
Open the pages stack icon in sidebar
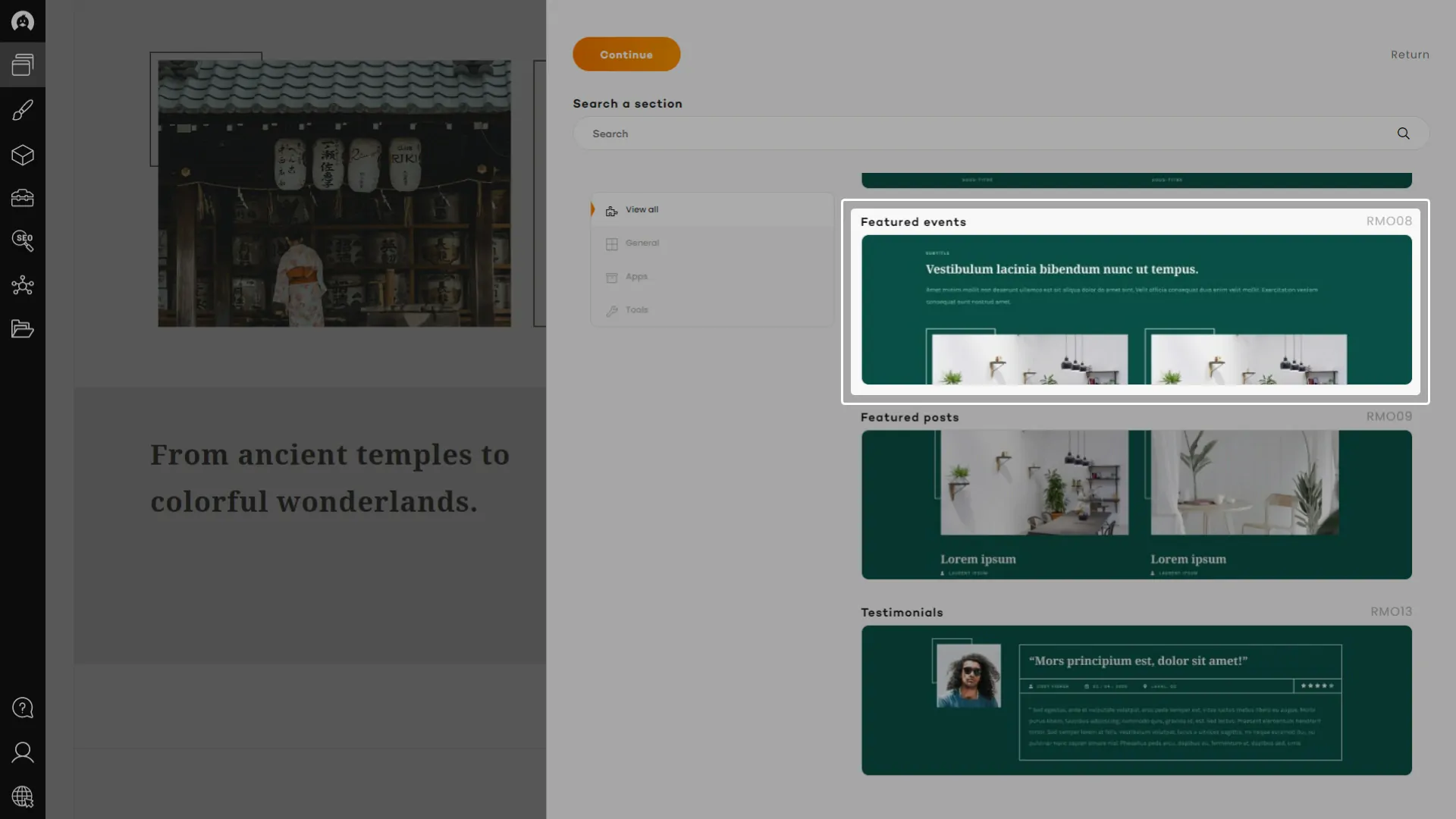[x=22, y=65]
